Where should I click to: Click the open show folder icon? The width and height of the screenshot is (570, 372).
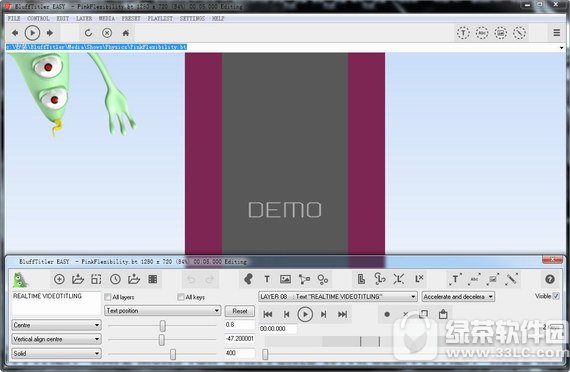coord(78,279)
